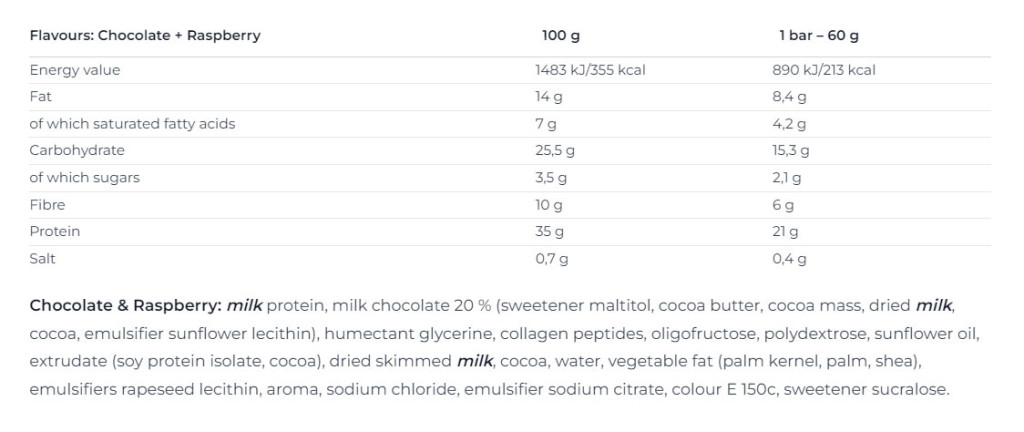This screenshot has width=1024, height=432.
Task: Select the "Carbohydrate" row label
Action: [x=77, y=150]
